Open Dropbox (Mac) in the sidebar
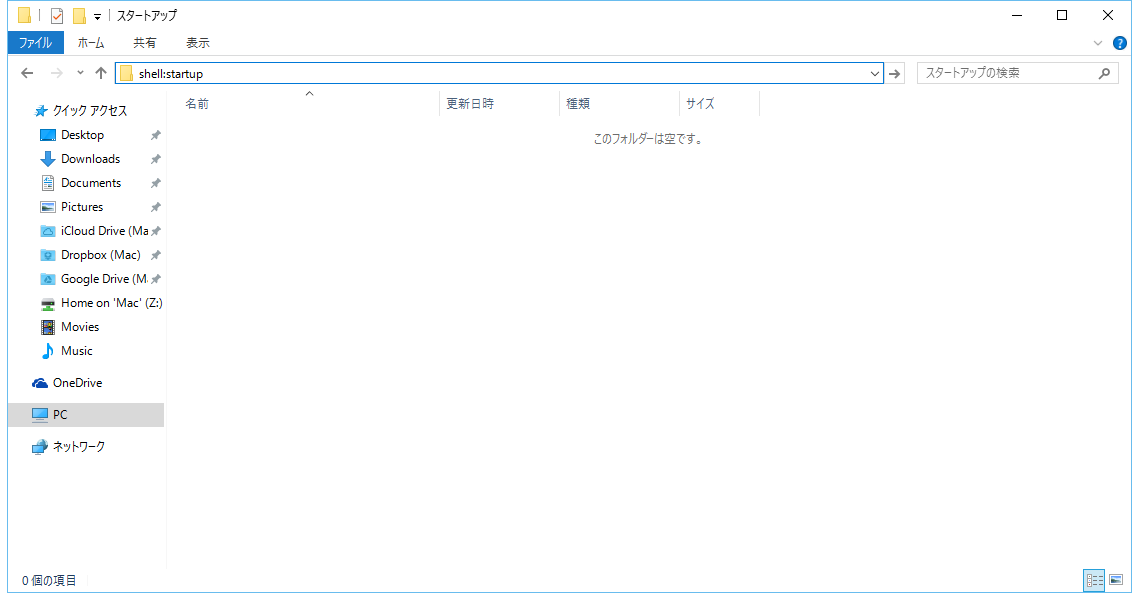The width and height of the screenshot is (1139, 600). click(101, 255)
